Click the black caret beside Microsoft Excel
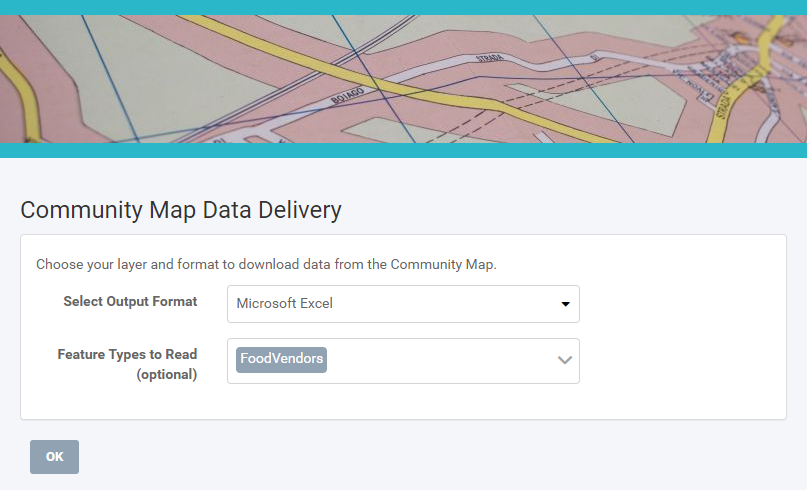This screenshot has height=490, width=807. click(565, 304)
